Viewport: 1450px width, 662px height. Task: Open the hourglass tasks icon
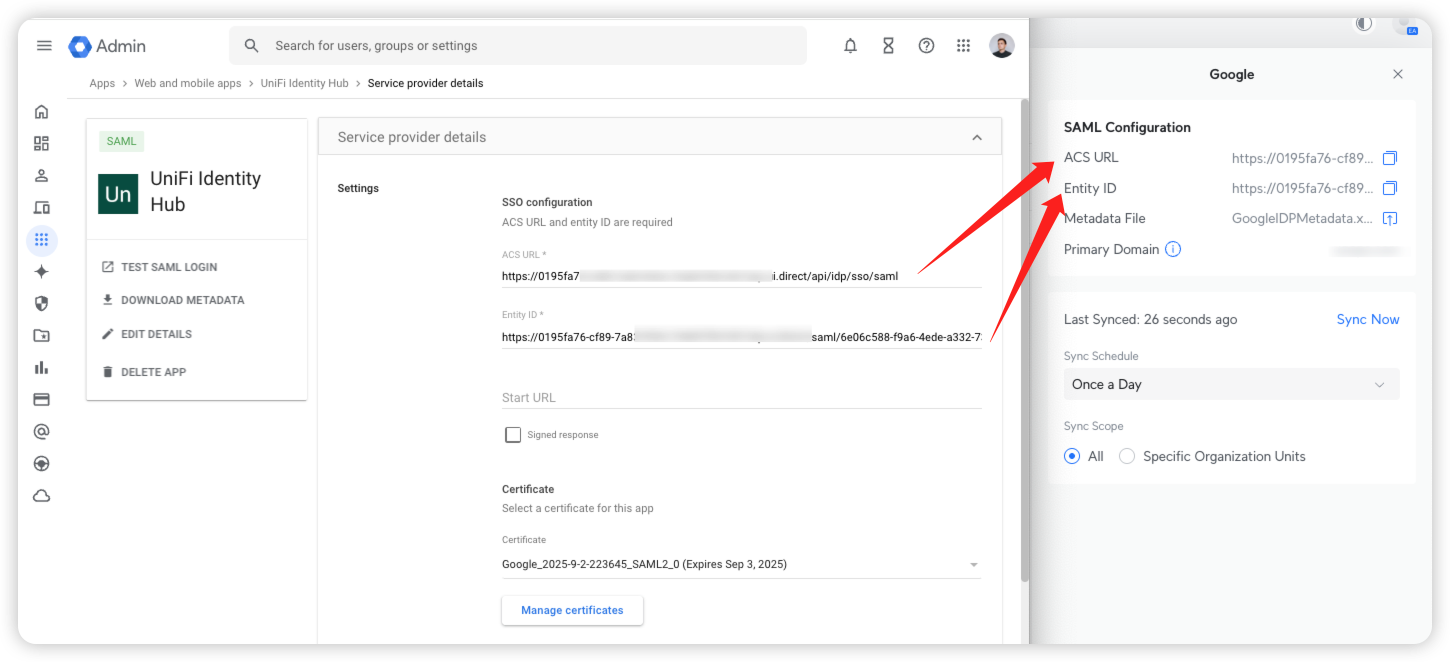(x=888, y=46)
